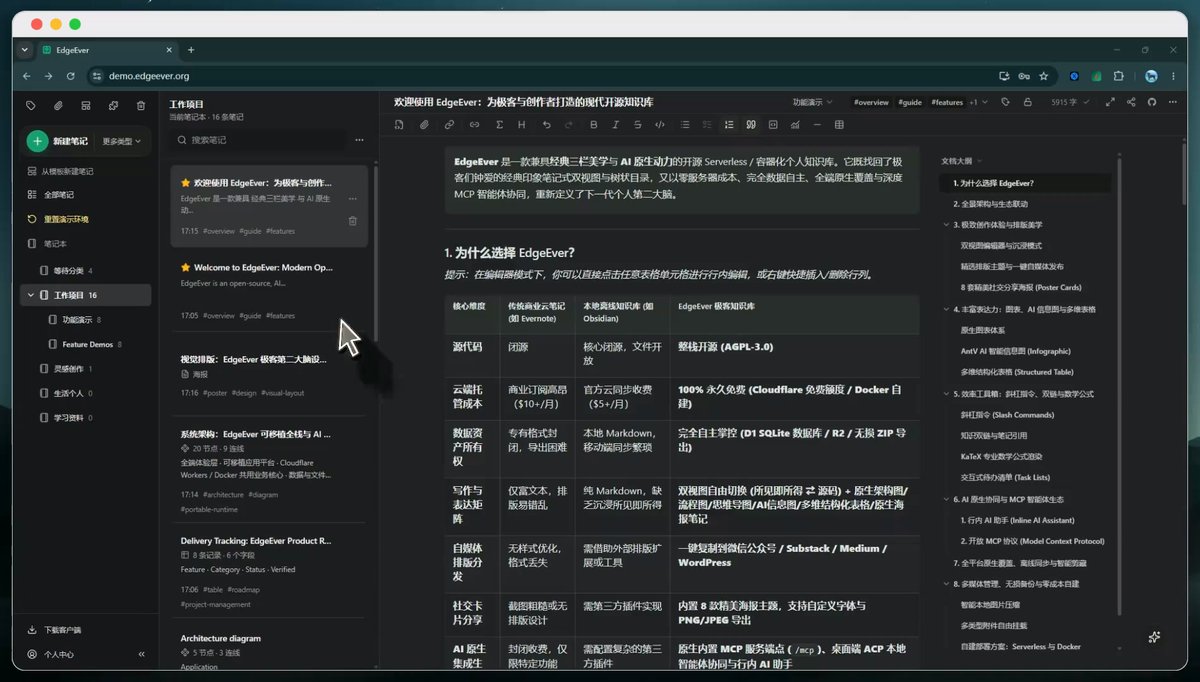Click the #overview tag in header
1200x682 pixels.
871,102
